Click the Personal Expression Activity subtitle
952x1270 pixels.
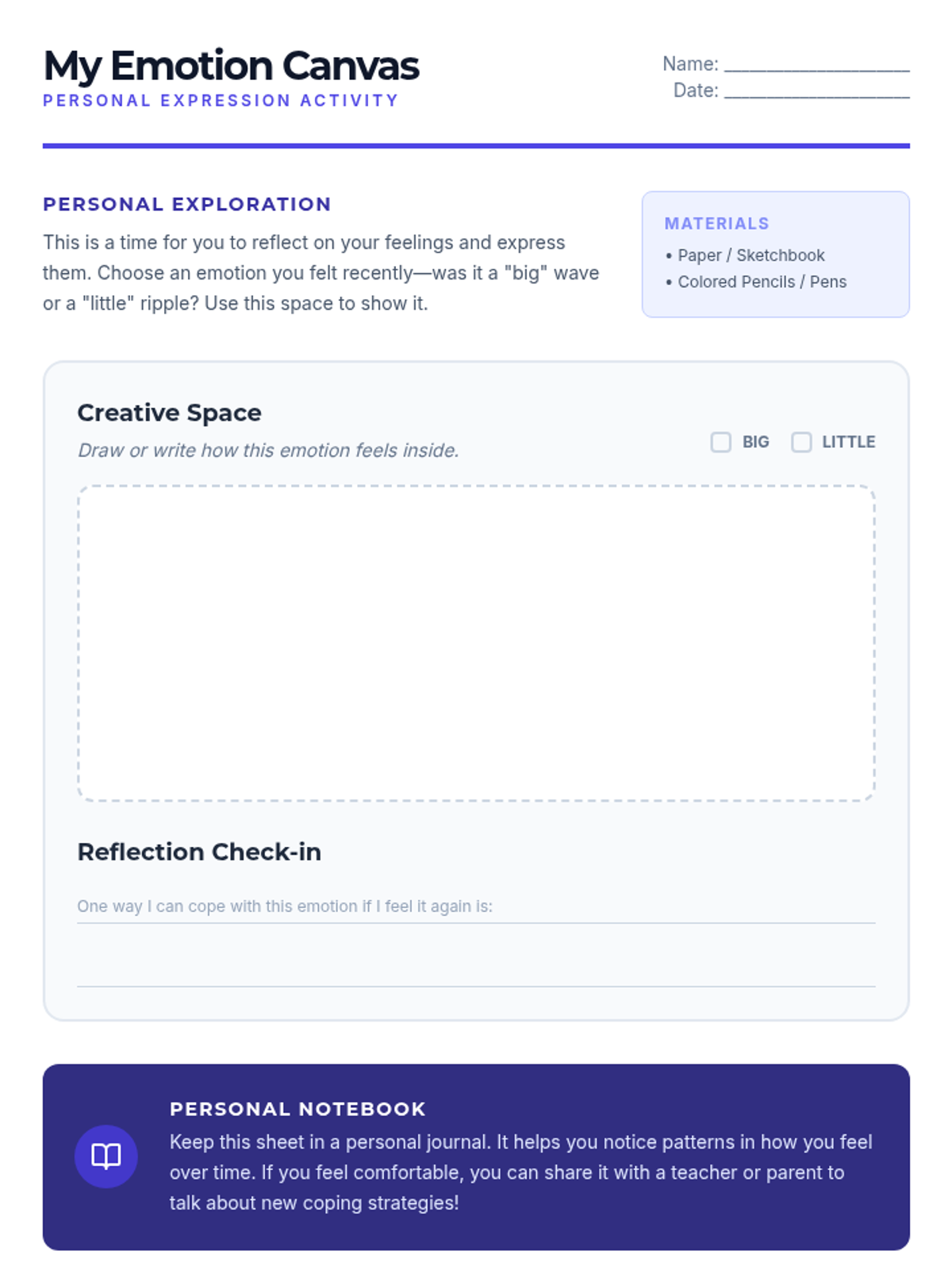(x=221, y=101)
